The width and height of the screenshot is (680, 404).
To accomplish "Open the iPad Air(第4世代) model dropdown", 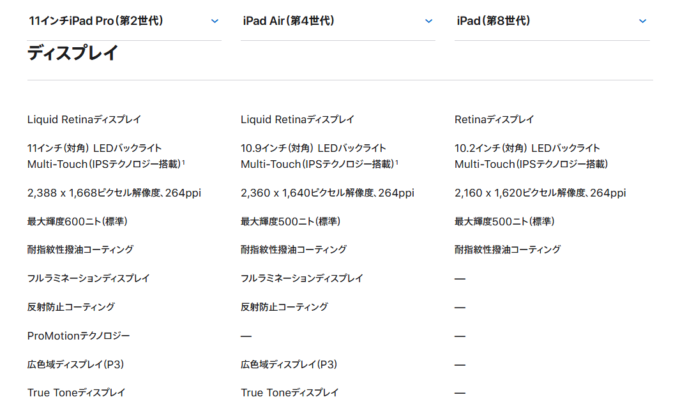I will (x=338, y=21).
